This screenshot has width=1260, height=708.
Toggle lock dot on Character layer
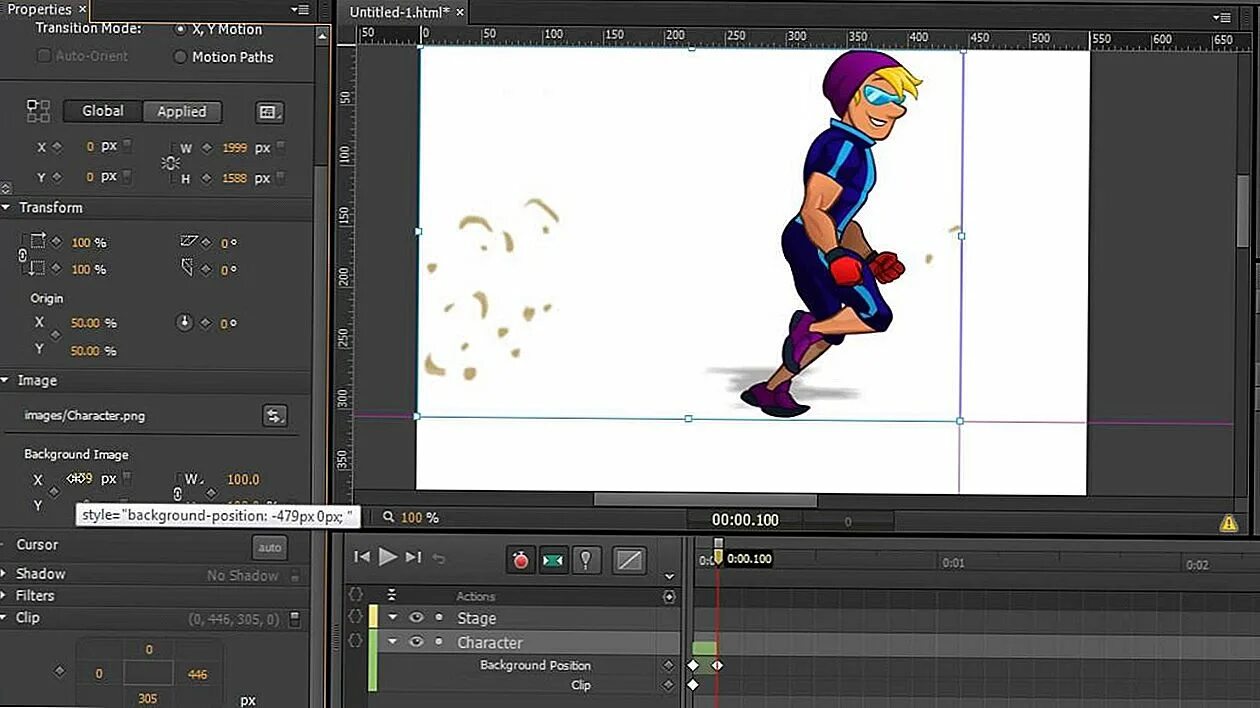pyautogui.click(x=438, y=642)
